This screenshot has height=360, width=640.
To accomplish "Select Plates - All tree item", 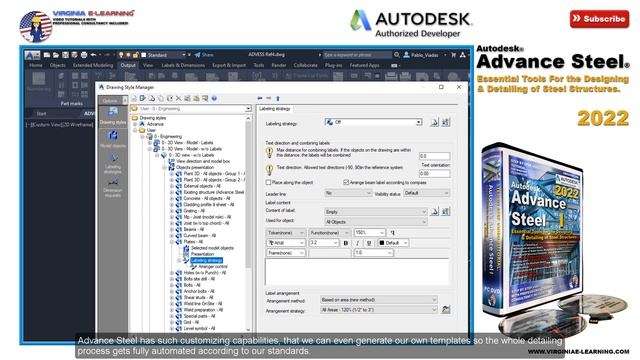I will click(x=193, y=242).
